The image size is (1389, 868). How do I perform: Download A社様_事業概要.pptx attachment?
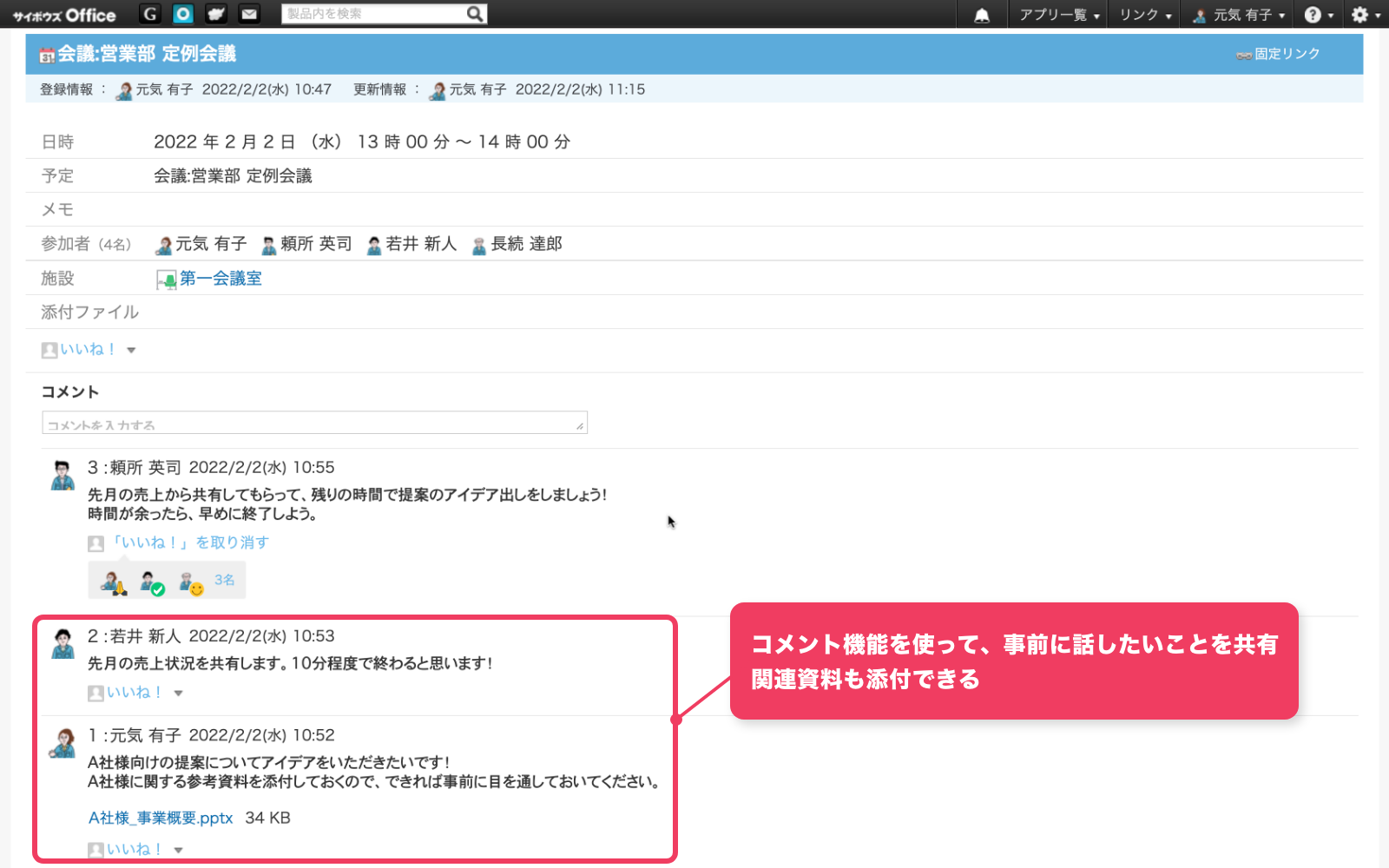point(161,818)
